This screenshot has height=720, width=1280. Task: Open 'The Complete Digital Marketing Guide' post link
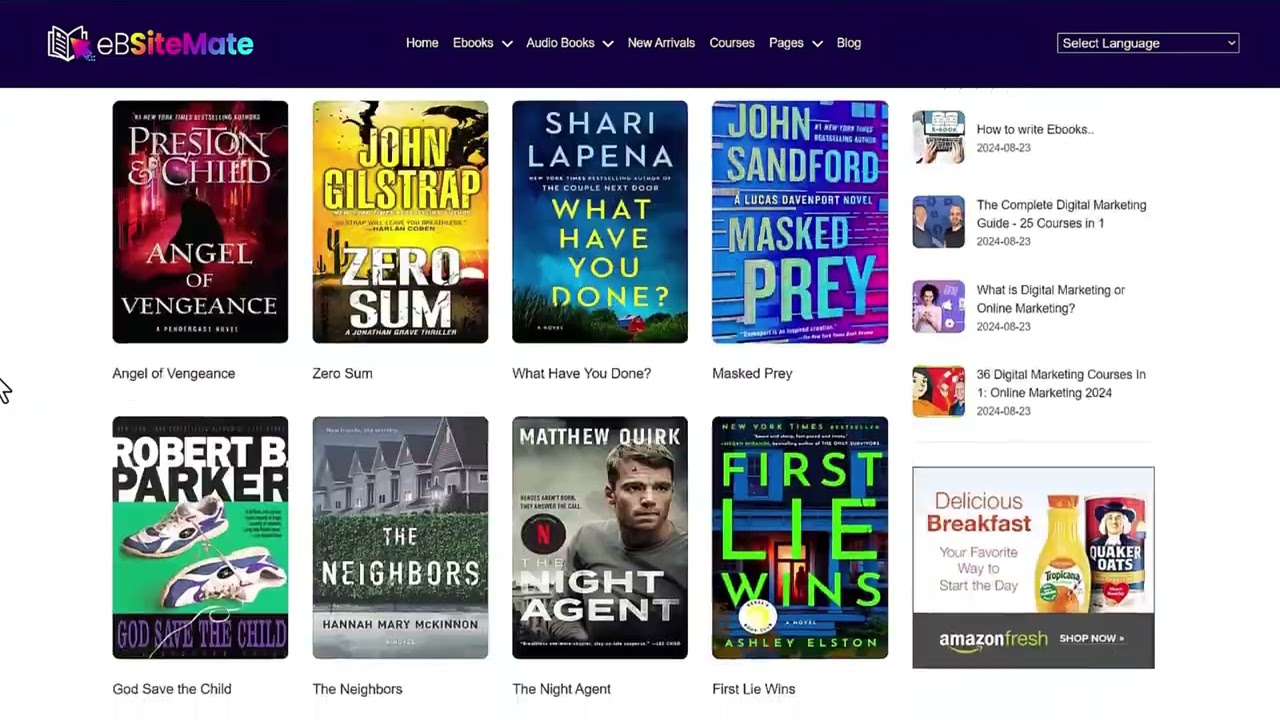pyautogui.click(x=1061, y=214)
